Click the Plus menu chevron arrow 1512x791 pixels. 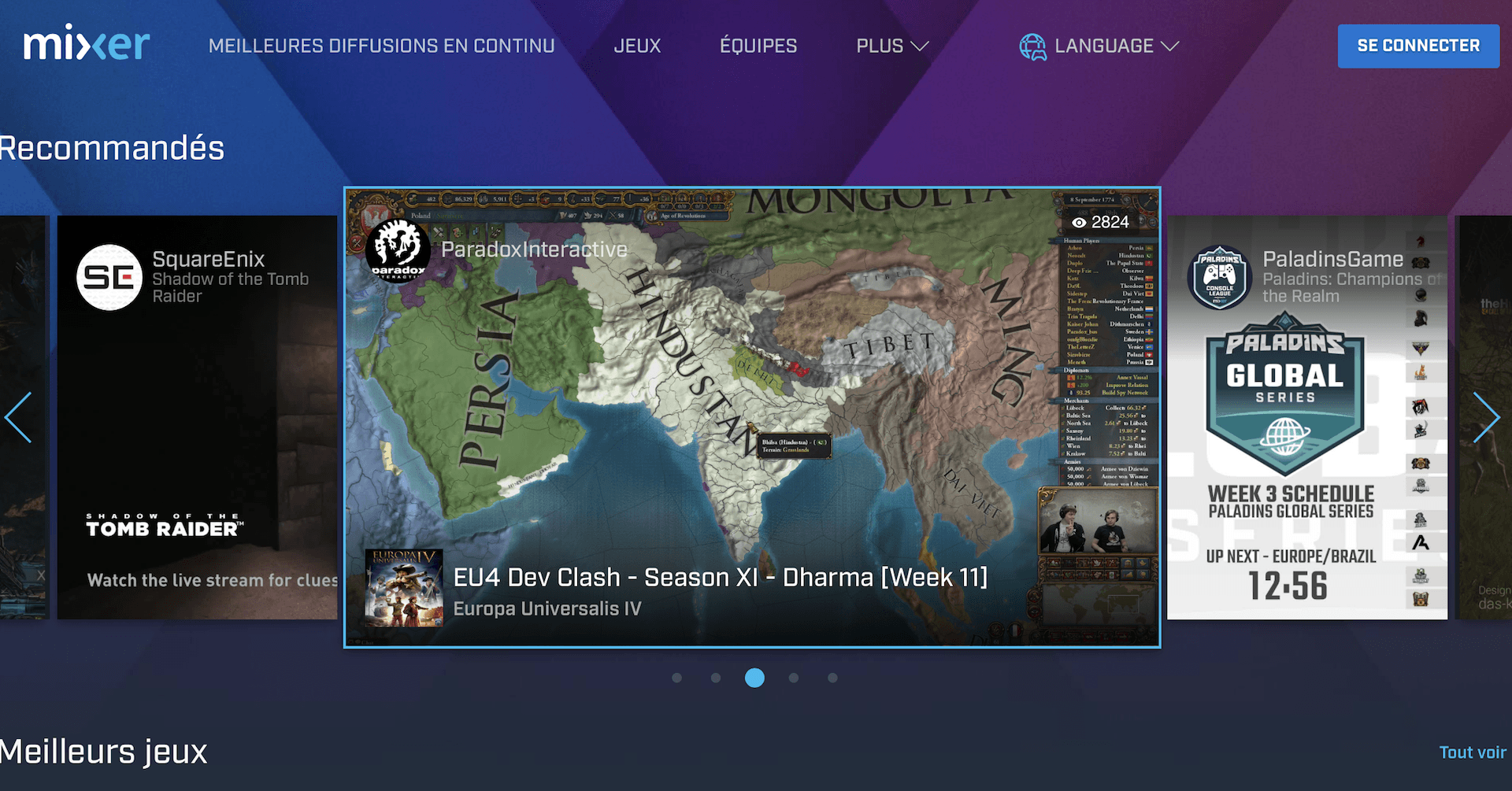tap(920, 46)
